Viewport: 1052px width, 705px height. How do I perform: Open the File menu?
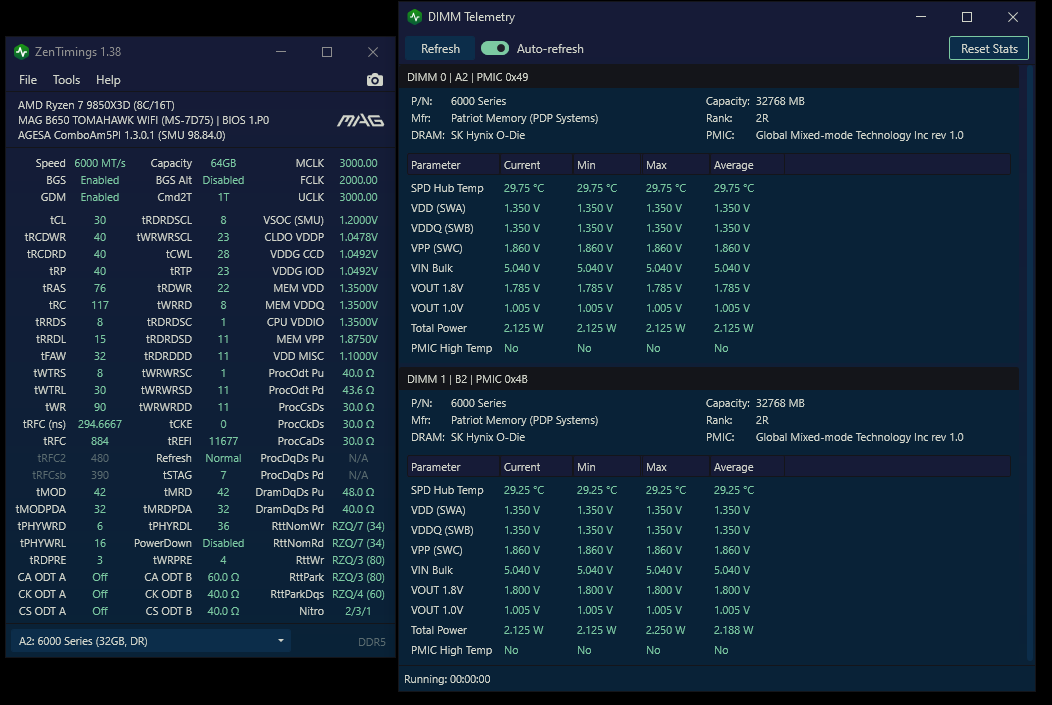28,80
